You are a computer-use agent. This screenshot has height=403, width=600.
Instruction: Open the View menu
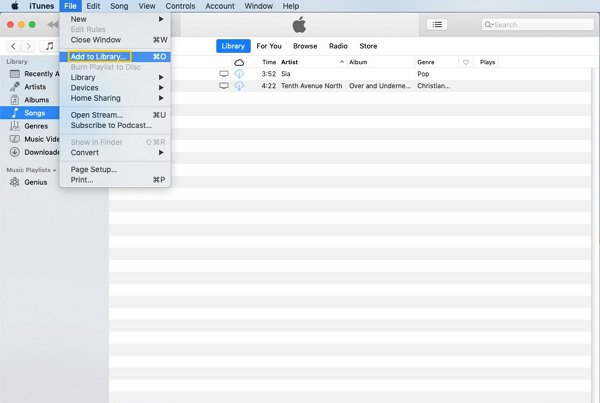(x=147, y=6)
